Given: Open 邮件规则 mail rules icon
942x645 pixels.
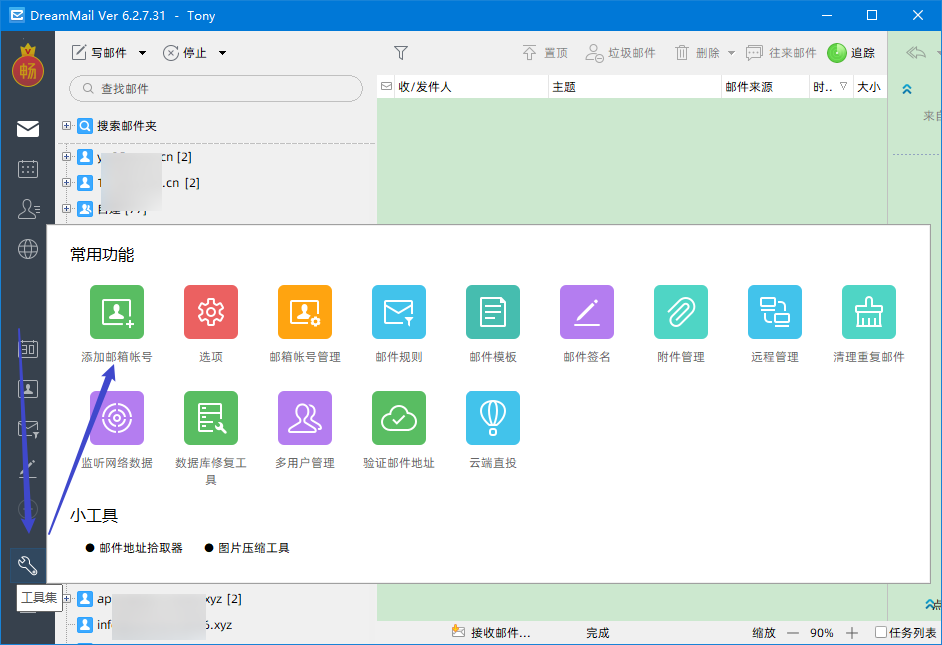Looking at the screenshot, I should pos(399,312).
